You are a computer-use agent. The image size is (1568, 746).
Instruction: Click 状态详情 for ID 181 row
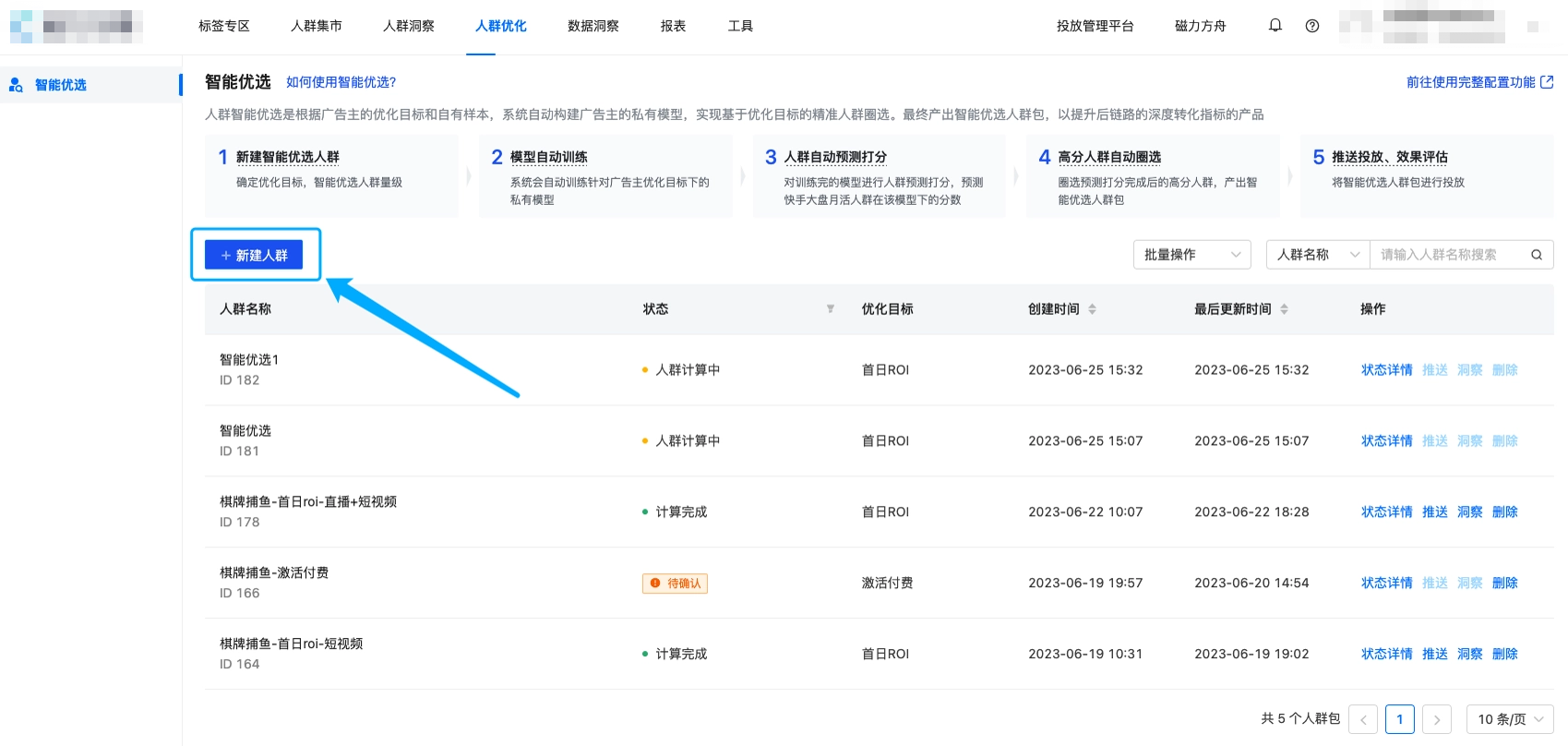(x=1387, y=441)
